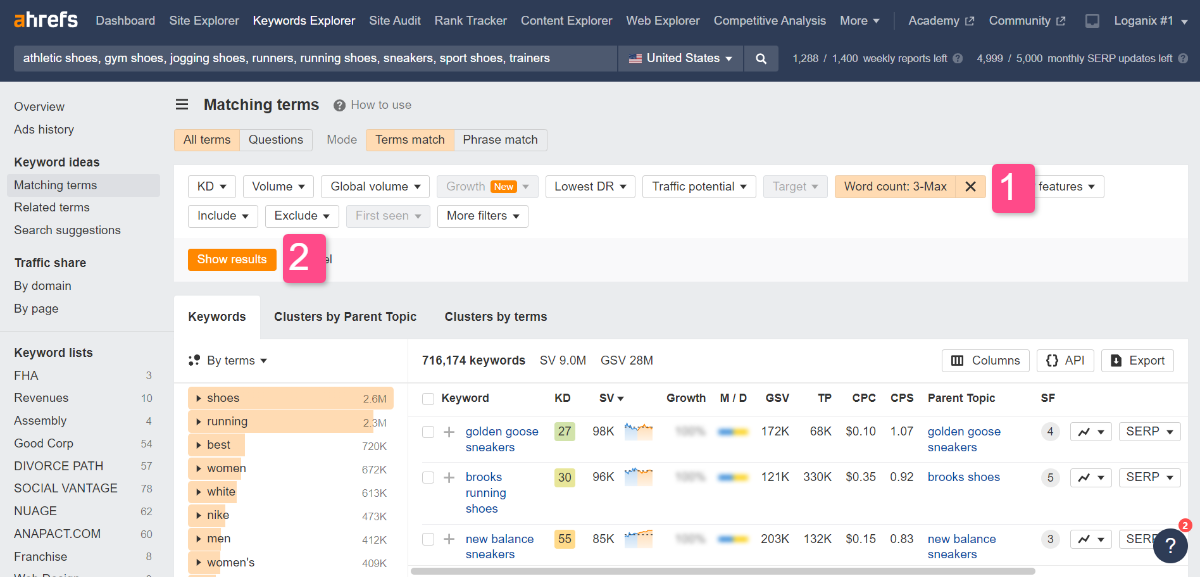This screenshot has width=1200, height=577.
Task: Open trend chart menu for brooks running shoes
Action: [x=1091, y=477]
